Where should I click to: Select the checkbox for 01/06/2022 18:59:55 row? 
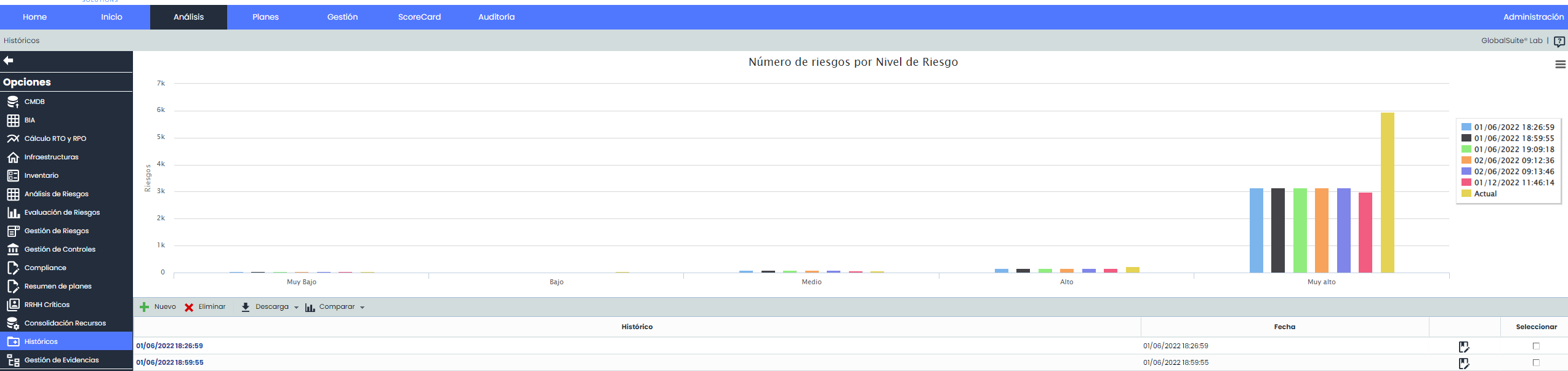[x=1536, y=362]
